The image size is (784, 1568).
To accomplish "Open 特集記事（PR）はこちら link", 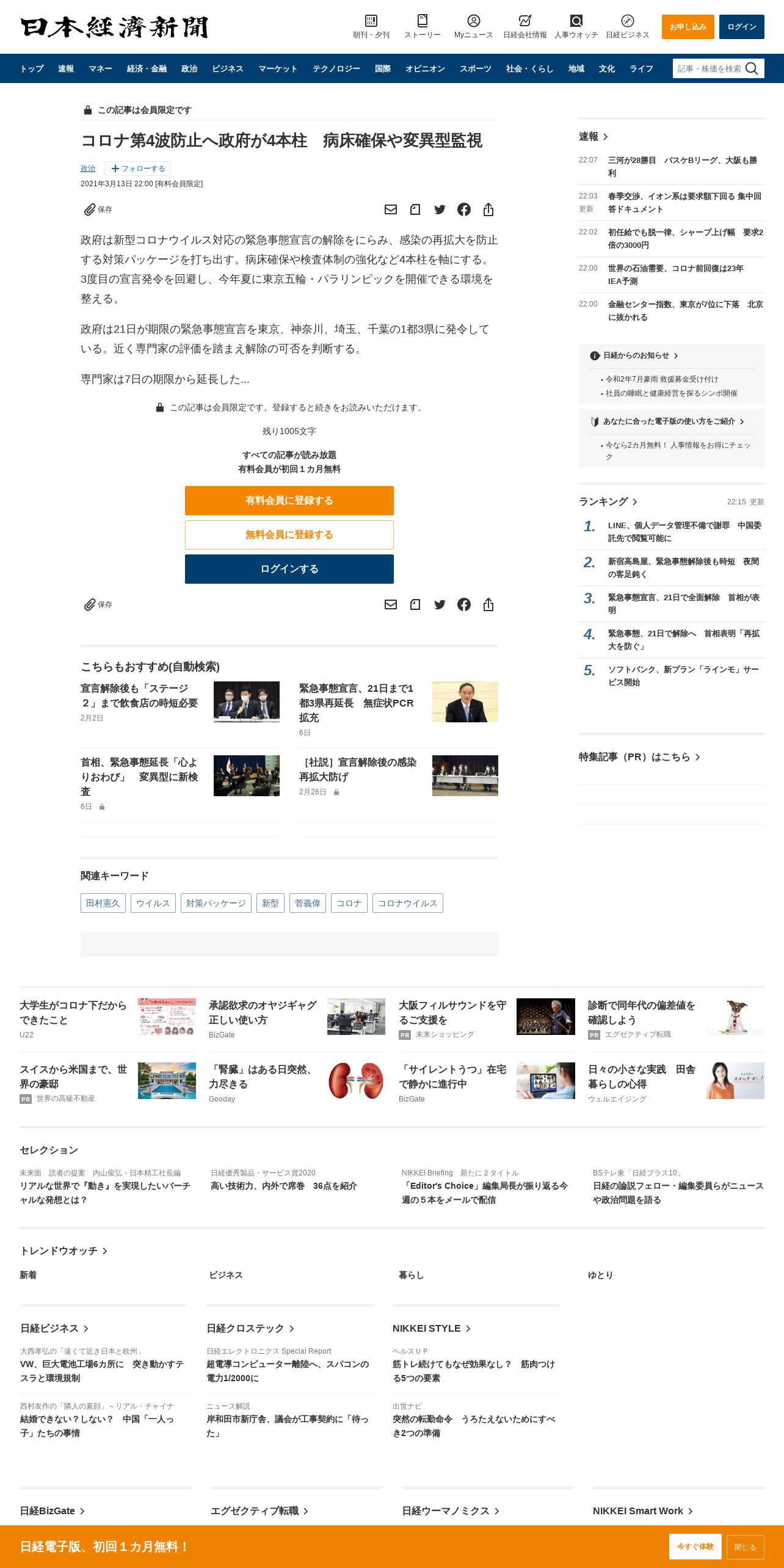I will (x=639, y=757).
